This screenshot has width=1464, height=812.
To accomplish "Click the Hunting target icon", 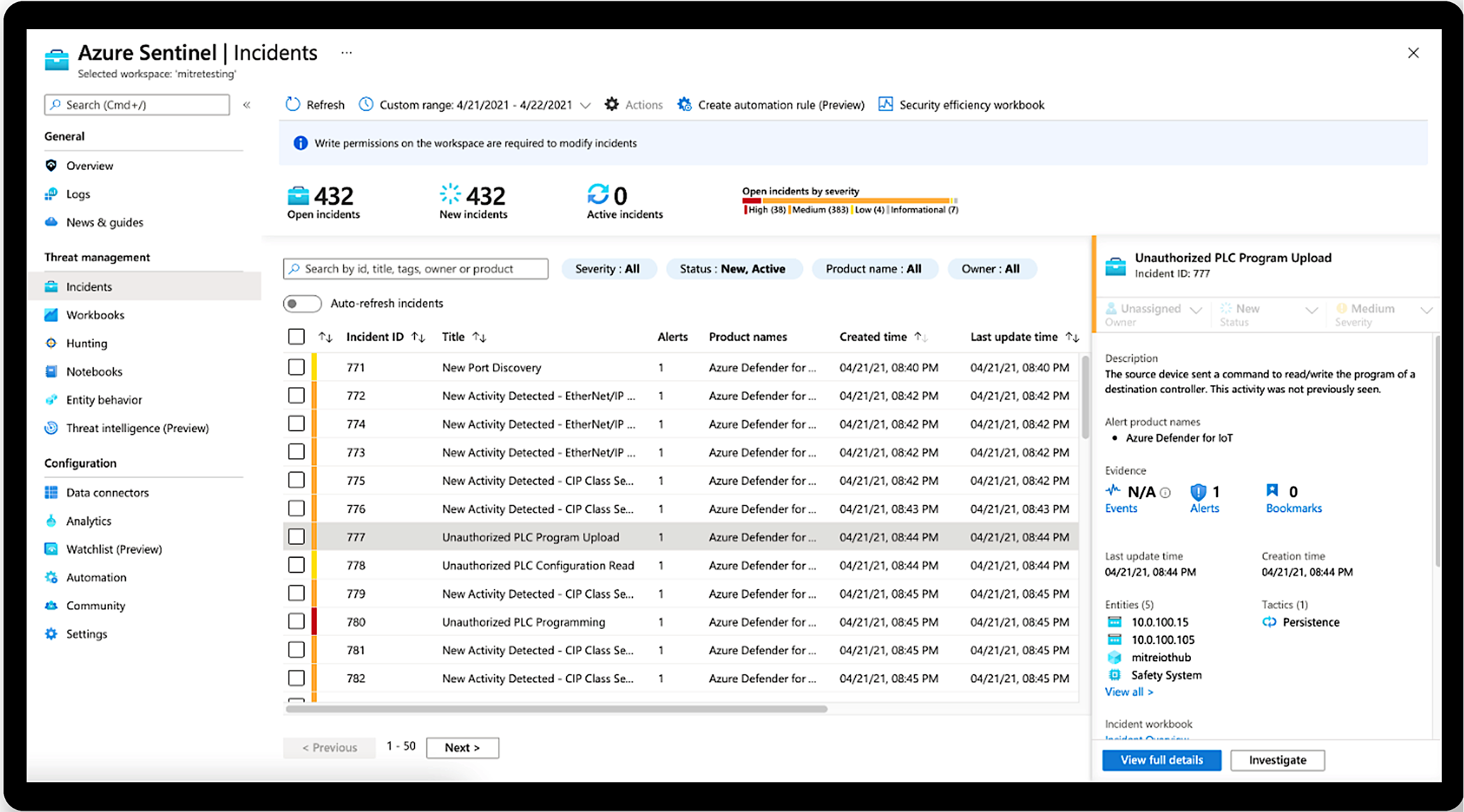I will [x=51, y=343].
